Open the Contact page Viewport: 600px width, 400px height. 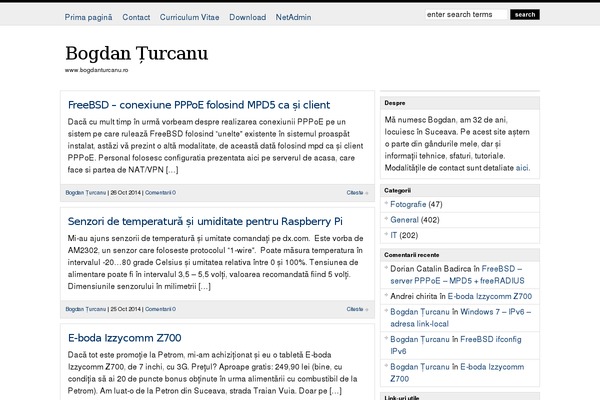136,17
